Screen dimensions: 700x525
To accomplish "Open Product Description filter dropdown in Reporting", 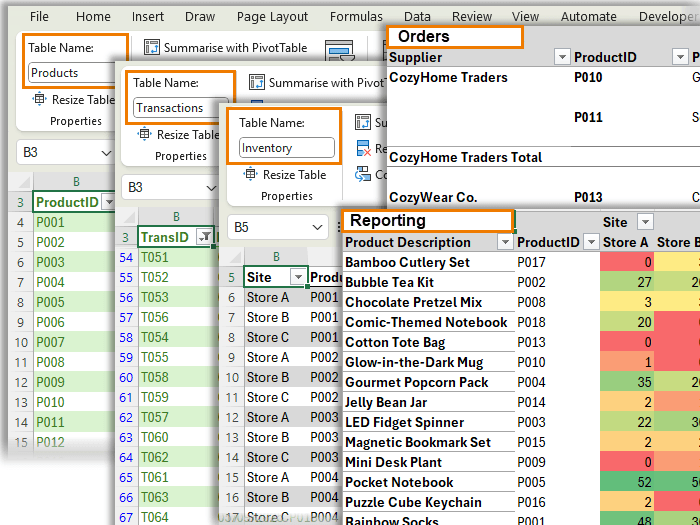I will (x=505, y=242).
